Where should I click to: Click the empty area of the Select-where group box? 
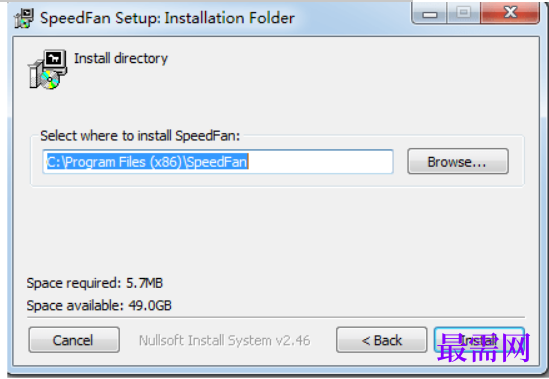pos(277,180)
